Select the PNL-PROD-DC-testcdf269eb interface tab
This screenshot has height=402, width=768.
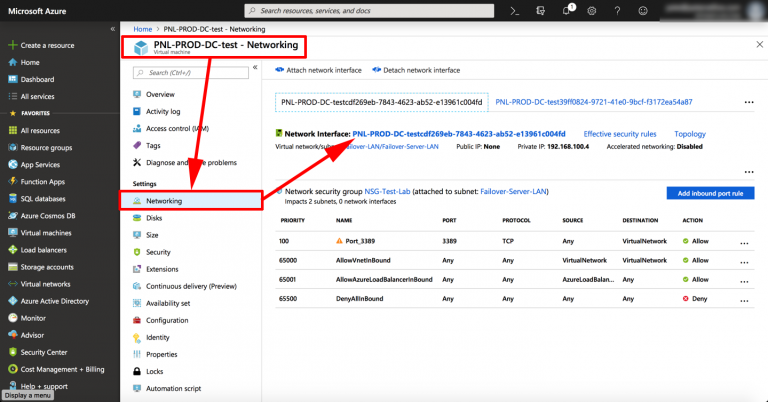382,102
